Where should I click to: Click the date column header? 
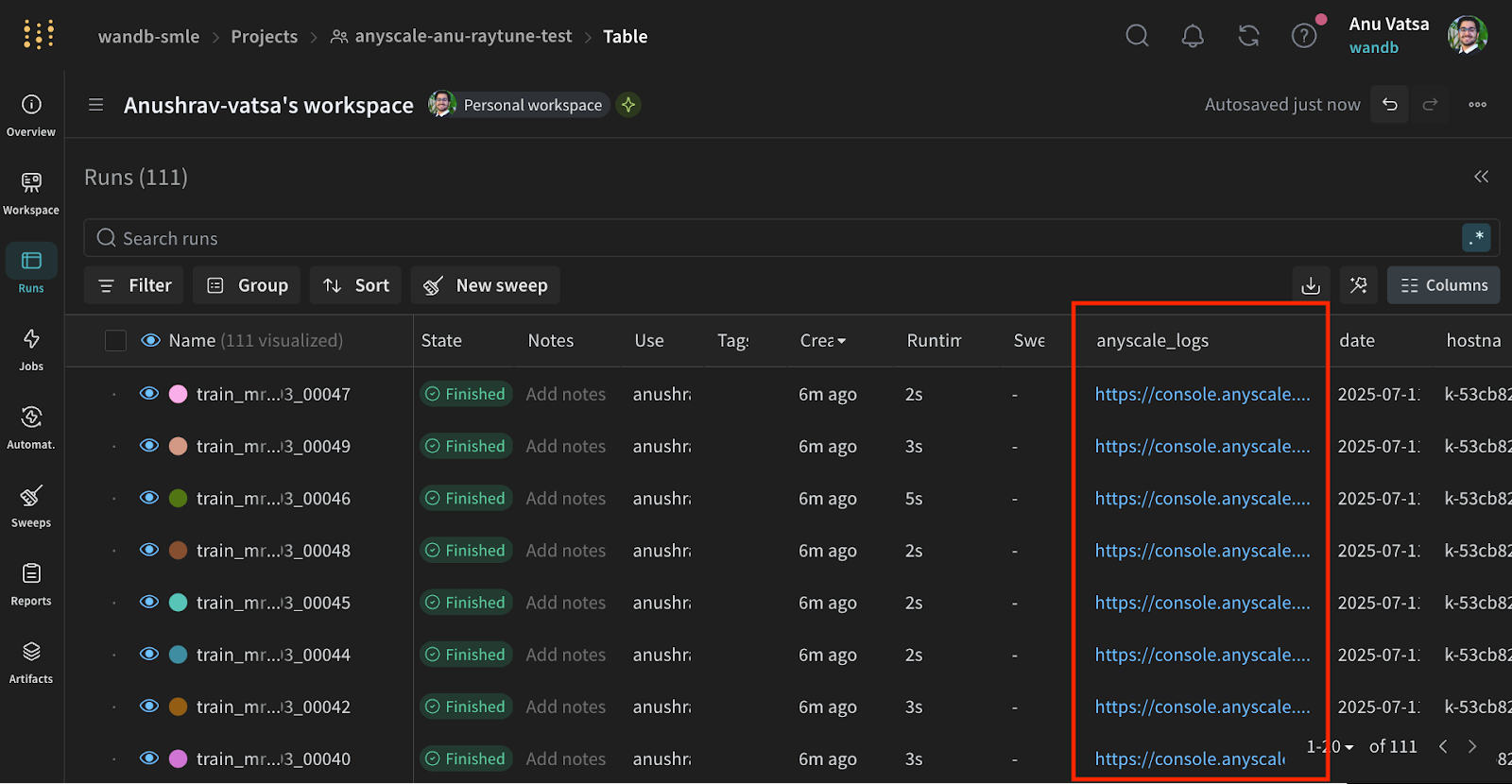(1357, 340)
